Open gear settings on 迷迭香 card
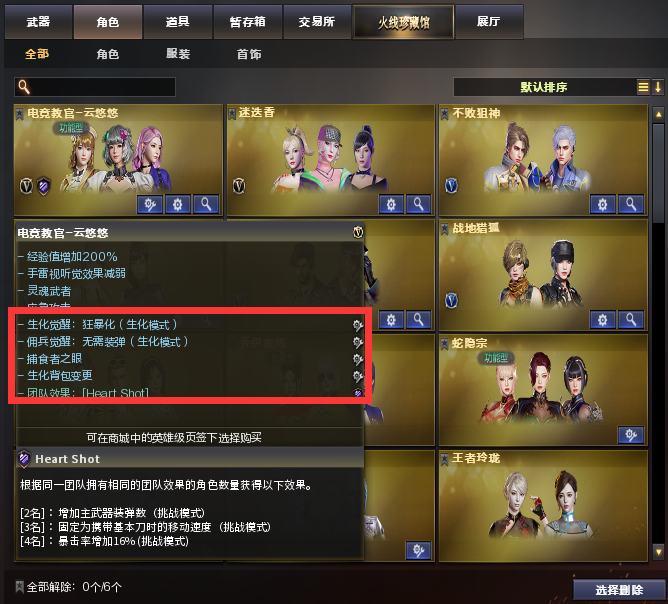 click(x=391, y=204)
